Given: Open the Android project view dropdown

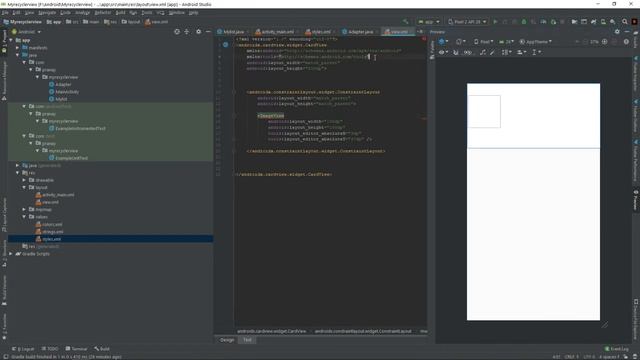Looking at the screenshot, I should pyautogui.click(x=26, y=31).
